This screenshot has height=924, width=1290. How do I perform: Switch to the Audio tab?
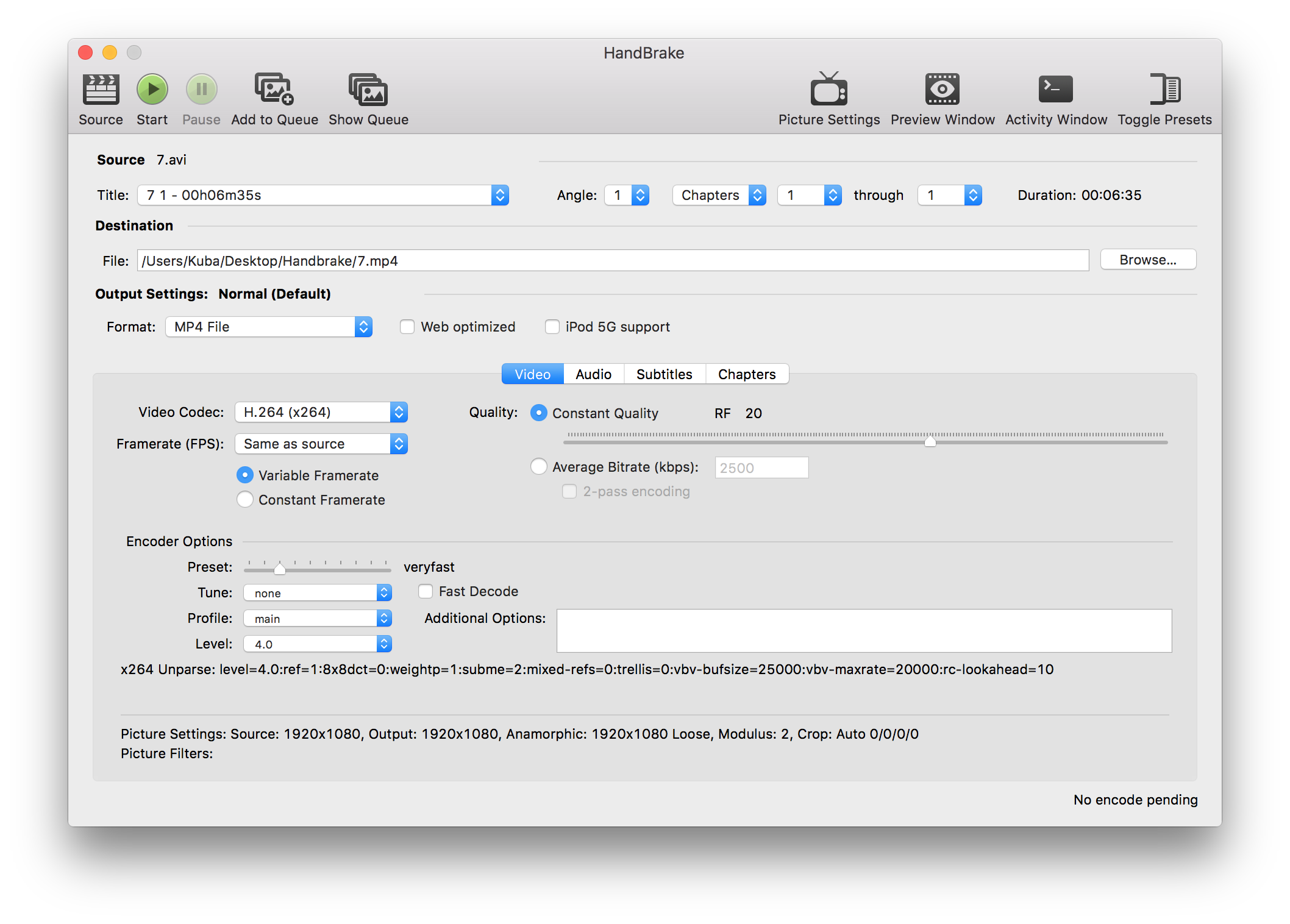click(593, 374)
